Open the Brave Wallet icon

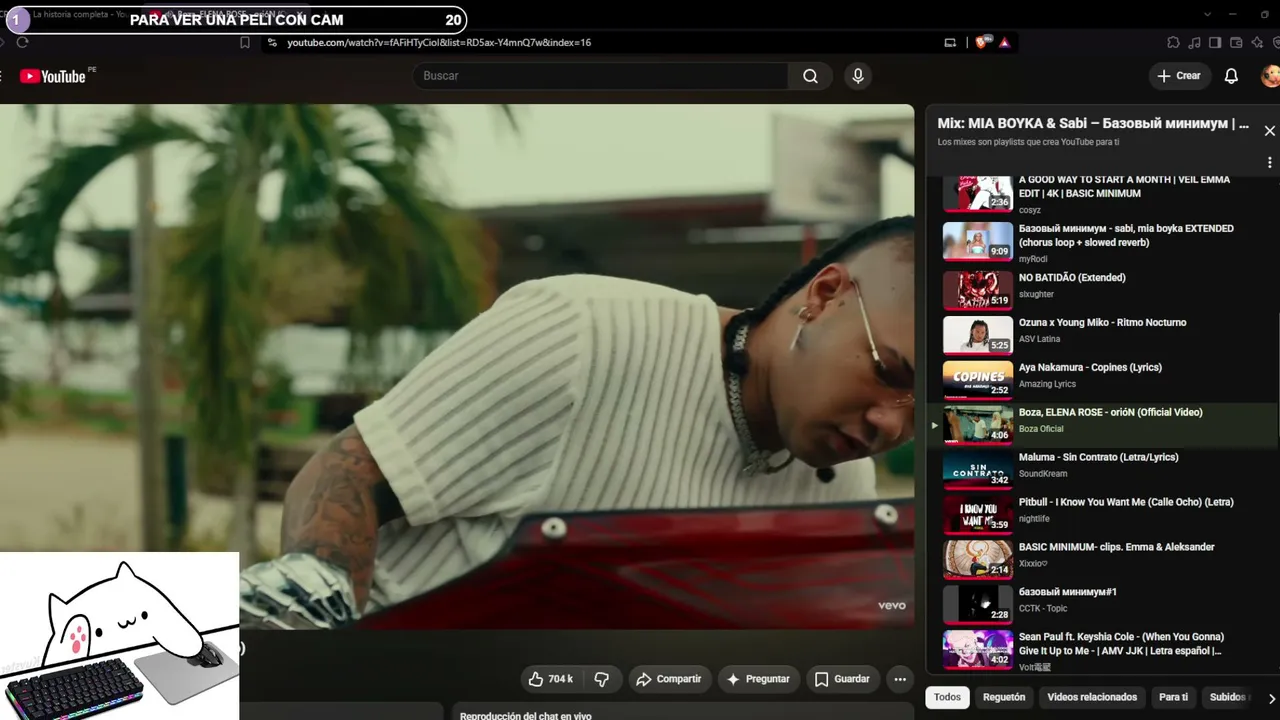click(x=1236, y=42)
